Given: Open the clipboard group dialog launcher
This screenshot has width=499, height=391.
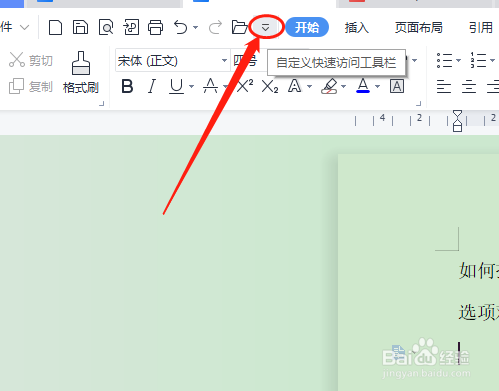Looking at the screenshot, I should pos(102,104).
